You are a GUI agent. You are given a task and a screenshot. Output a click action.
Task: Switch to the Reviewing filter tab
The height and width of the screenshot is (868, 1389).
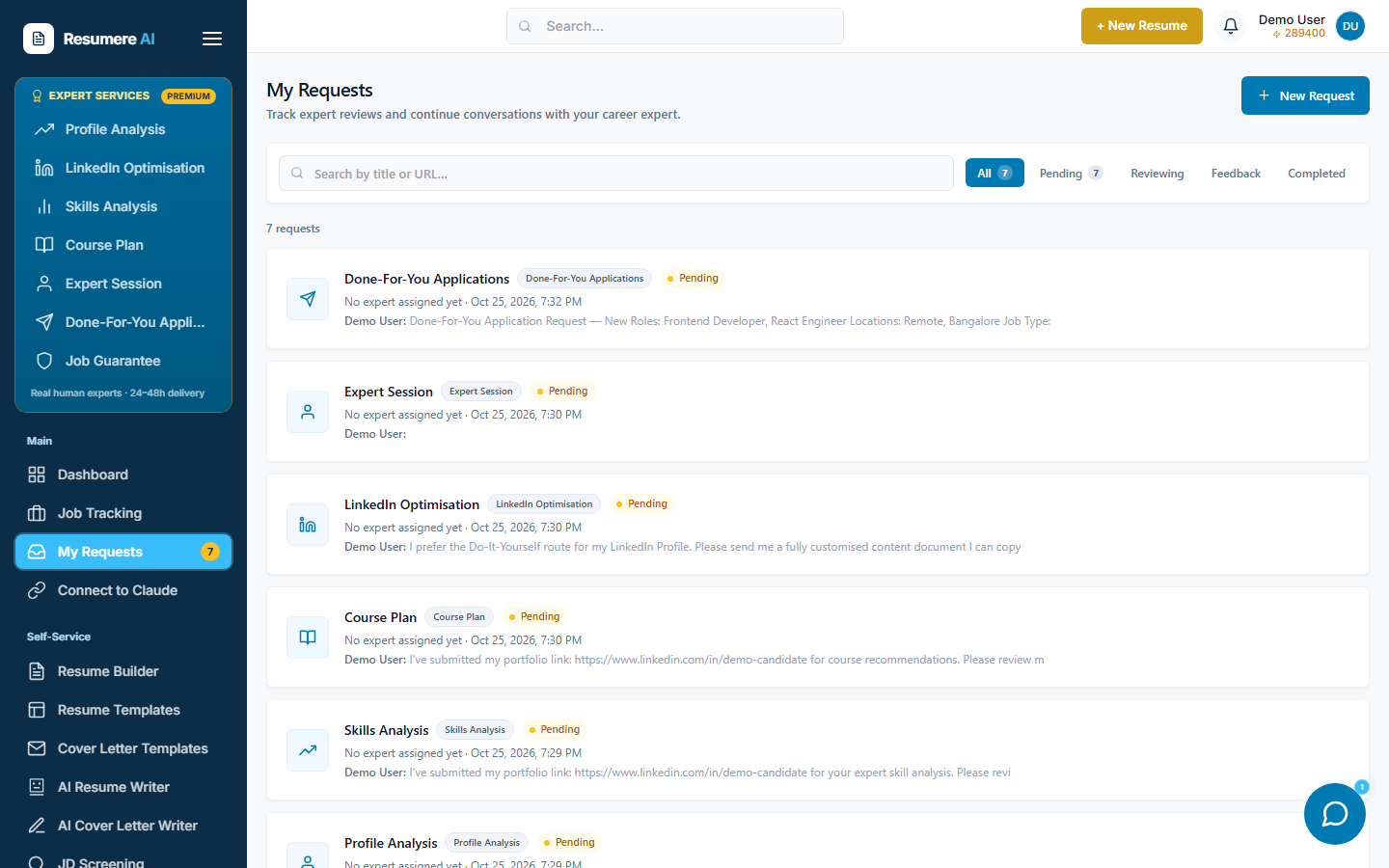(1157, 174)
